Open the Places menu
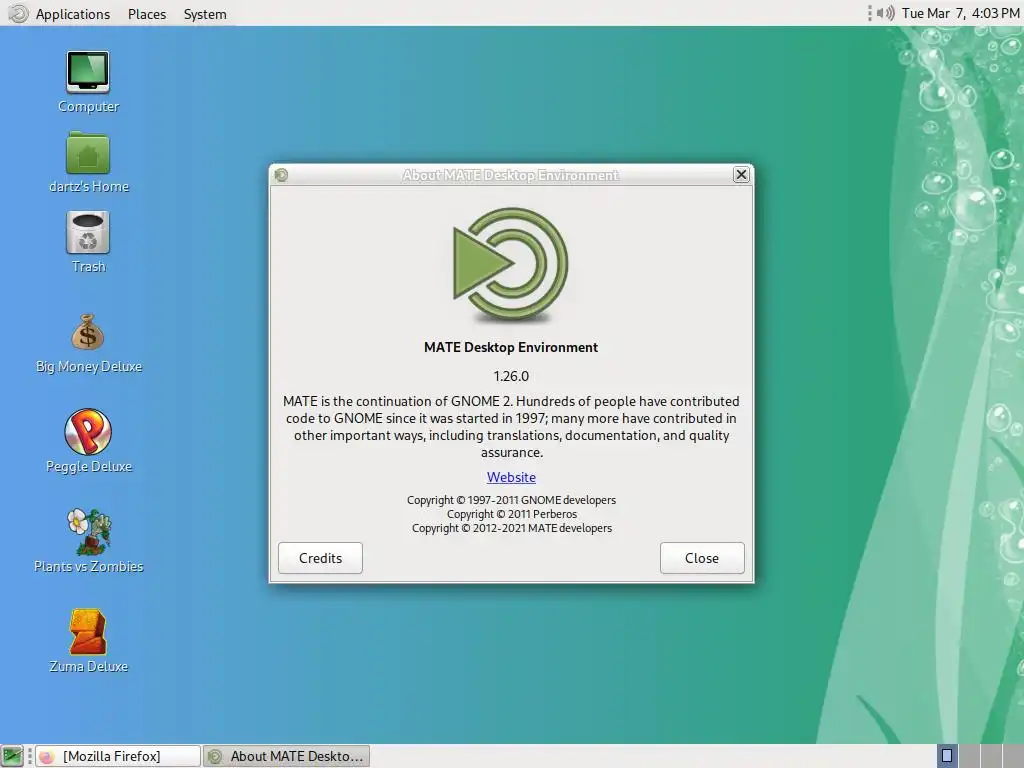 coord(147,14)
